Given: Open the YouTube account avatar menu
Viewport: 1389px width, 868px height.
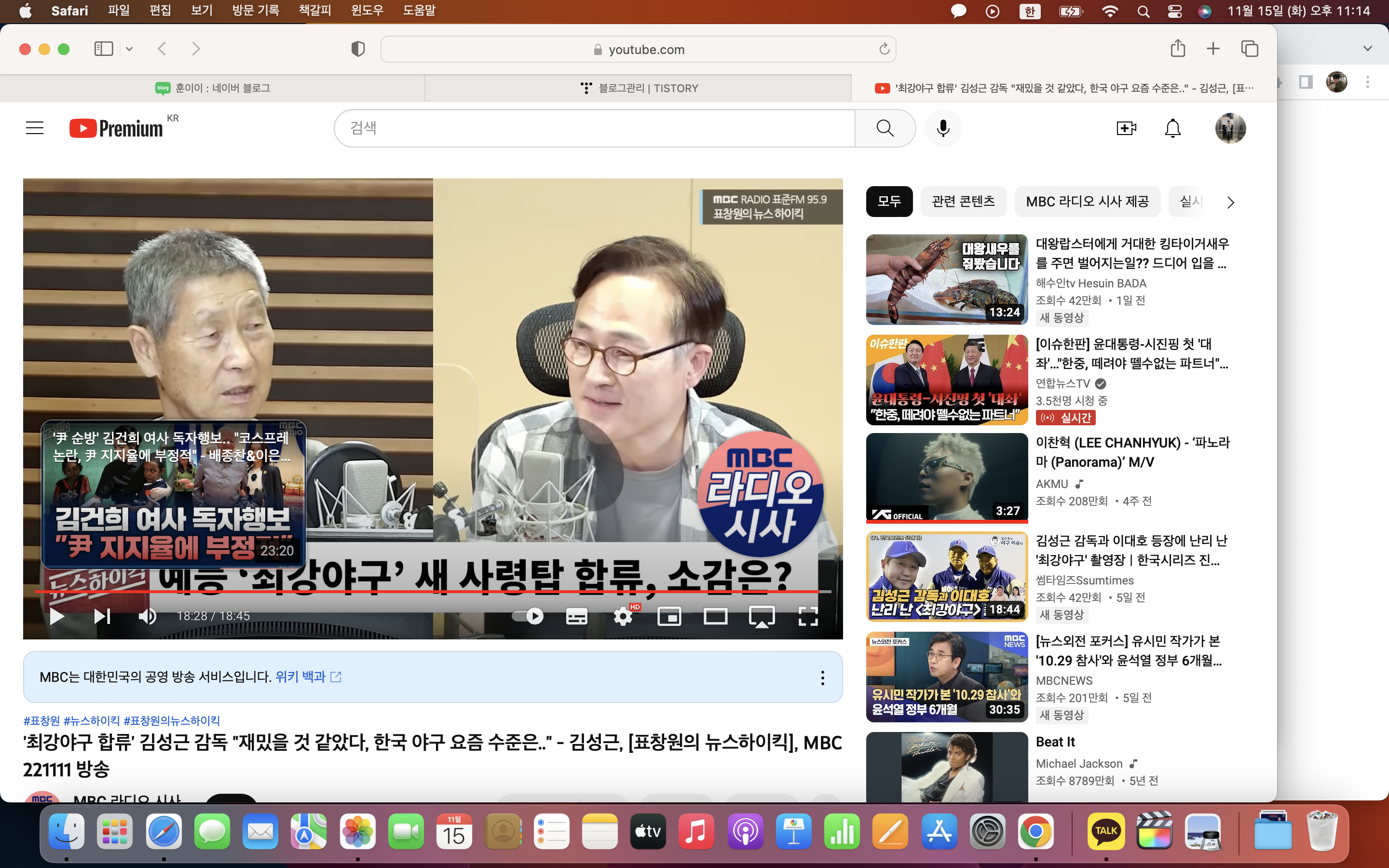Looking at the screenshot, I should point(1230,128).
